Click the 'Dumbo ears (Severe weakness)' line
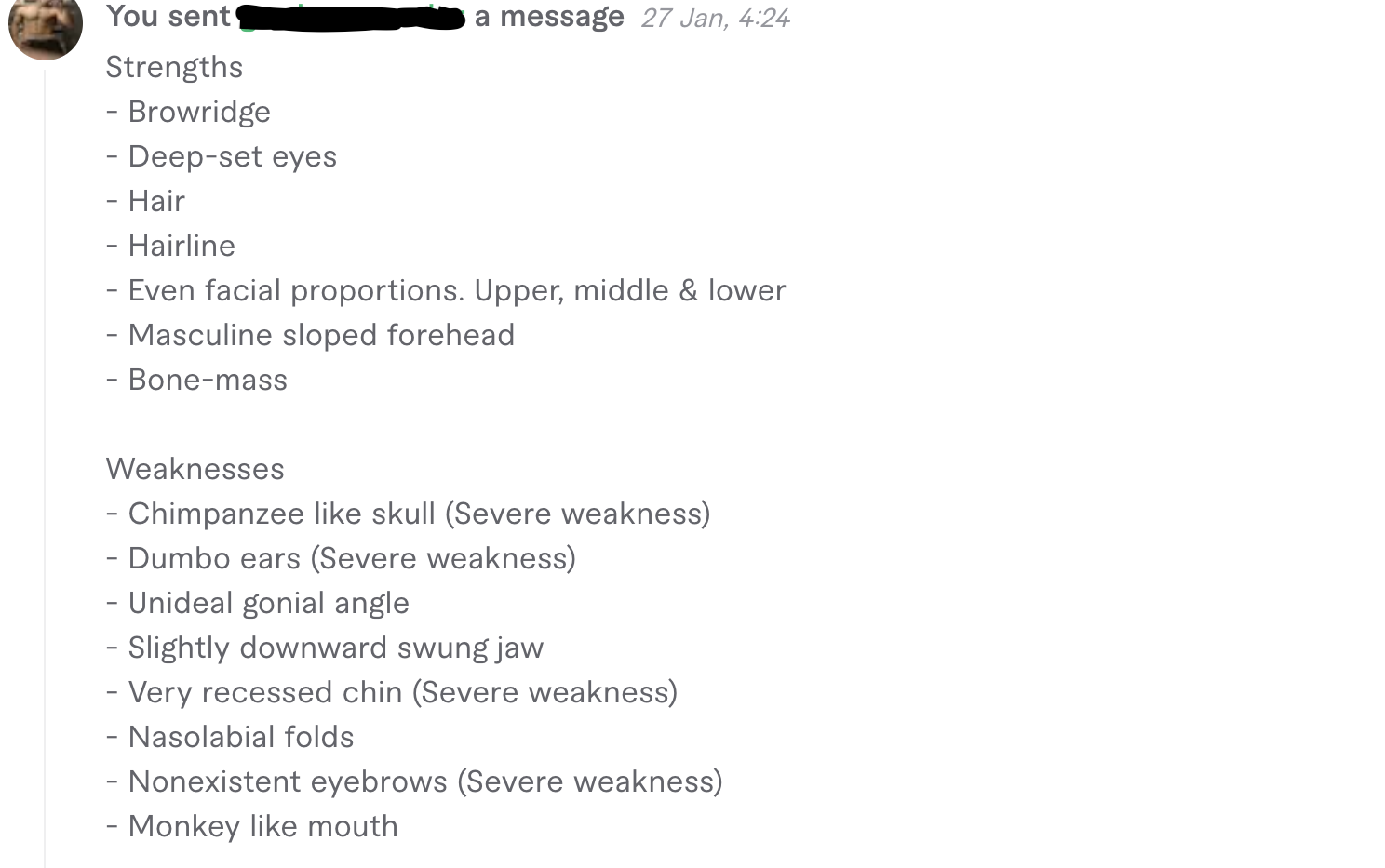 [341, 558]
